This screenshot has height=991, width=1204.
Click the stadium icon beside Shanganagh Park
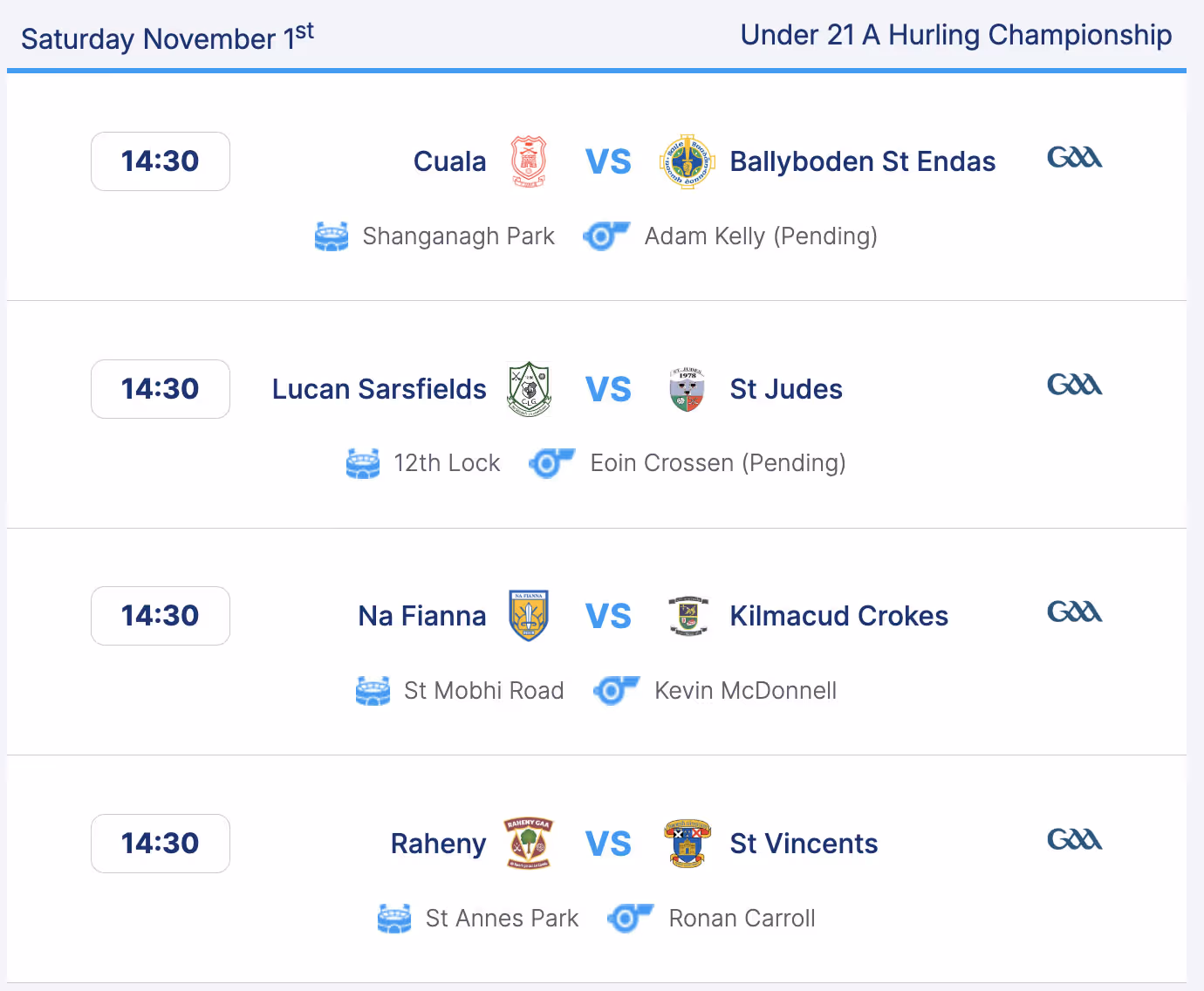tap(332, 236)
